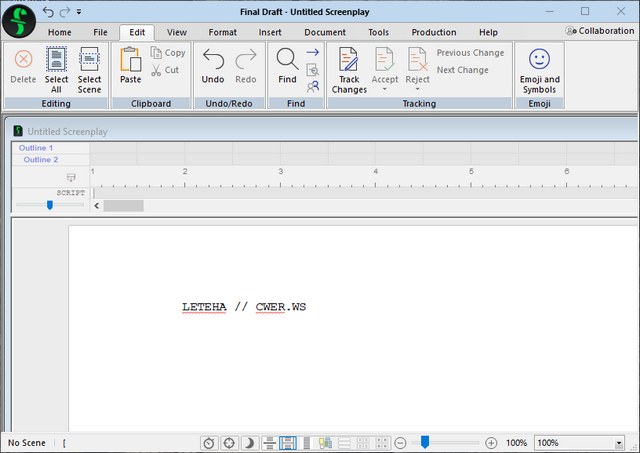Open Find with magnifier icon
640x453 pixels.
click(x=287, y=66)
